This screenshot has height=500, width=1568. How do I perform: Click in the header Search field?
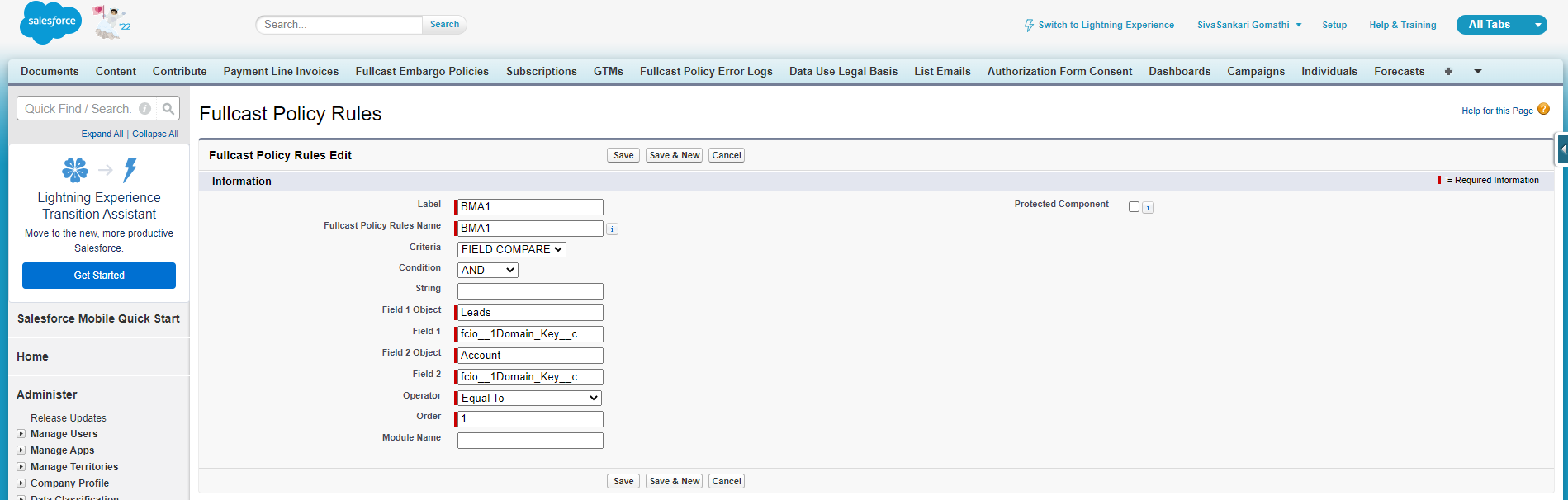click(339, 25)
